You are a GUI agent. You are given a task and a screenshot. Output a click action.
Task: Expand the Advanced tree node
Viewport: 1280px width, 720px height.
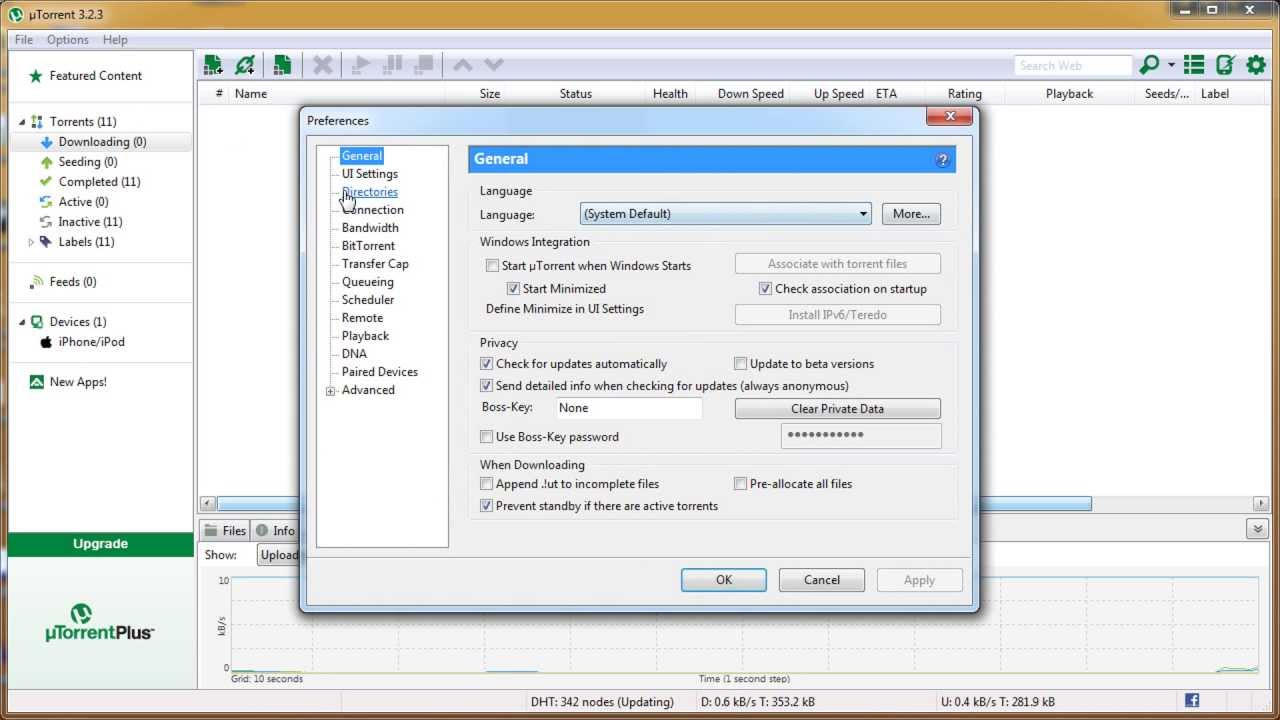click(x=331, y=391)
